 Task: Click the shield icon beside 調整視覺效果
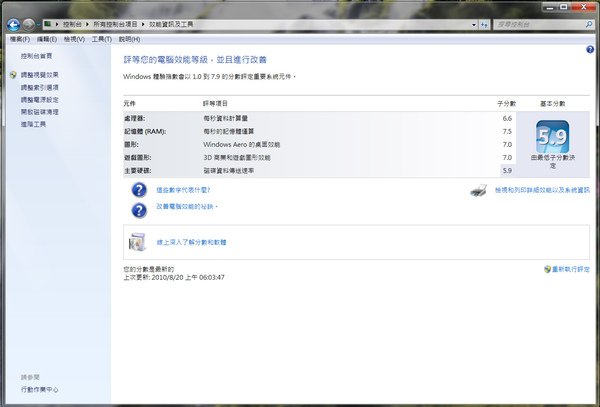tap(13, 75)
